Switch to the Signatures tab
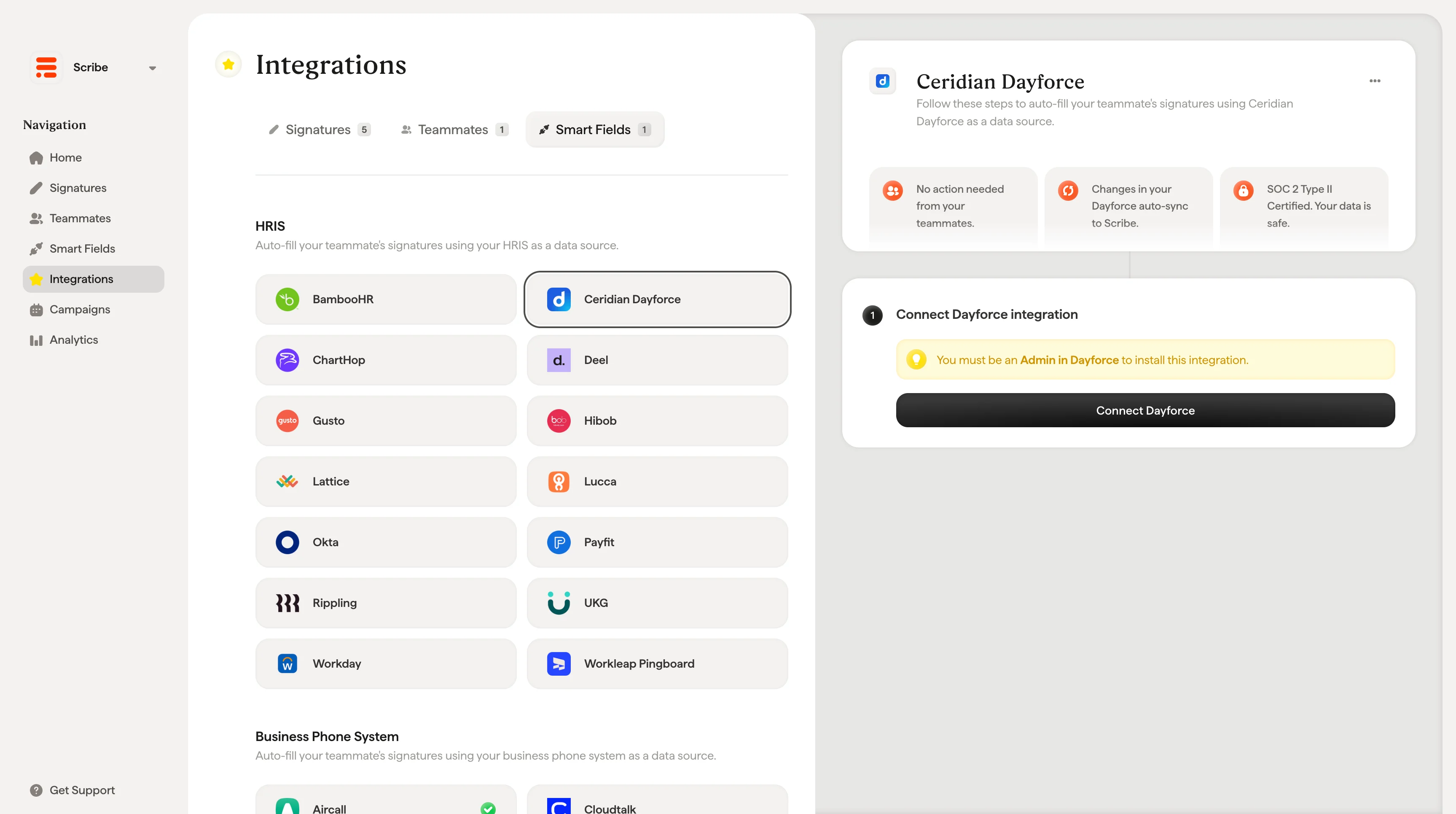 (x=320, y=129)
